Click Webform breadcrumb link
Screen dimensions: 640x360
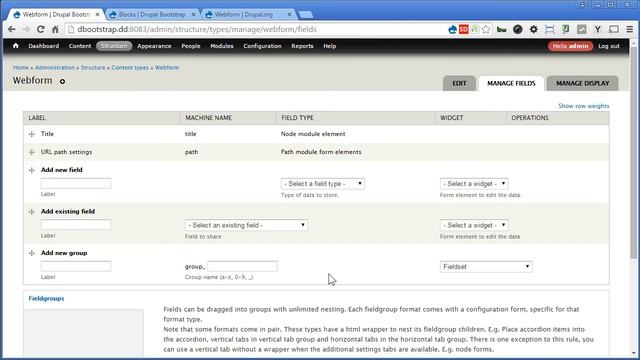(x=167, y=67)
